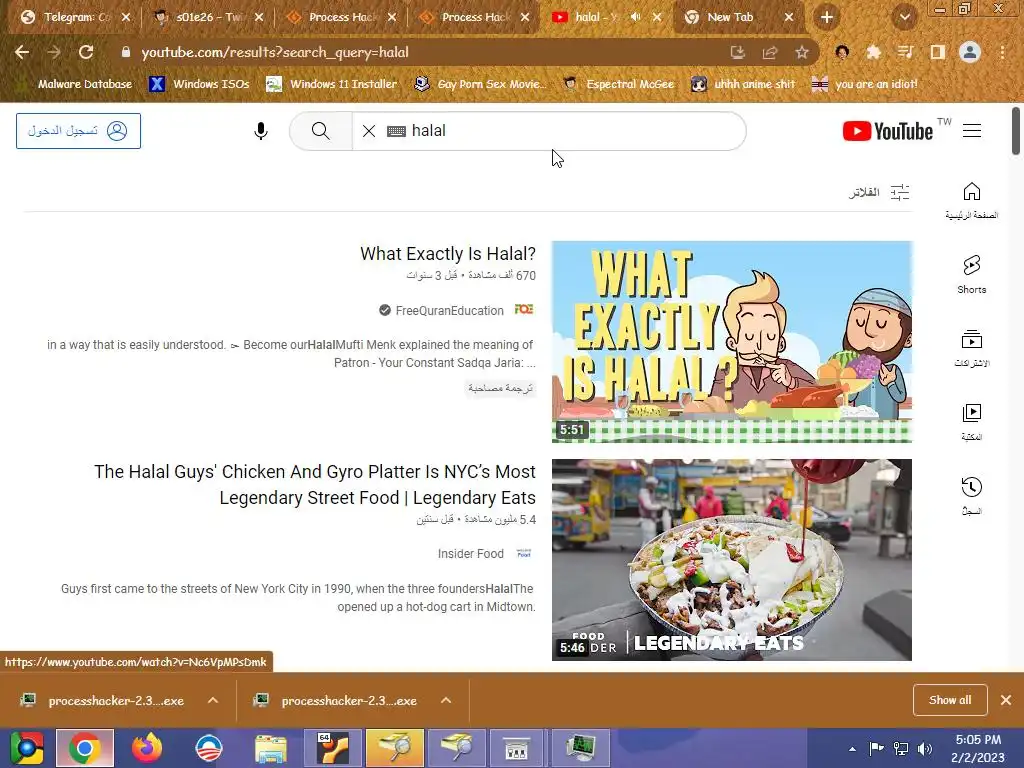Open the Chrome profile avatar
The image size is (1024, 768).
pos(970,52)
